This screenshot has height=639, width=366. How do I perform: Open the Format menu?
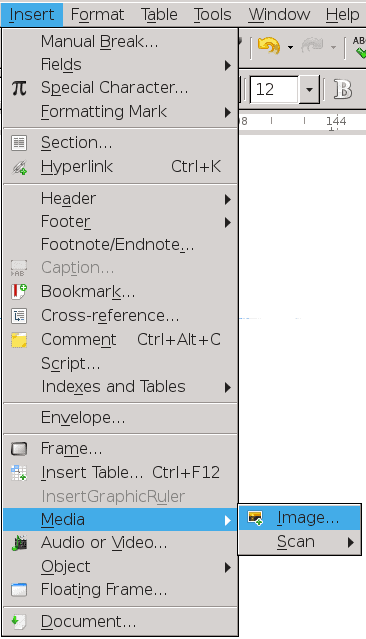click(97, 15)
